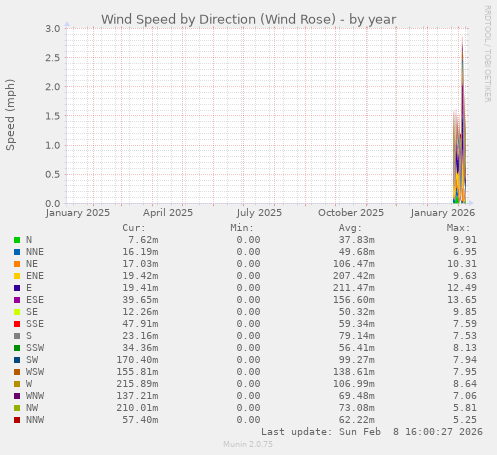Click the N legend color swatch
The height and width of the screenshot is (455, 497).
[17, 240]
